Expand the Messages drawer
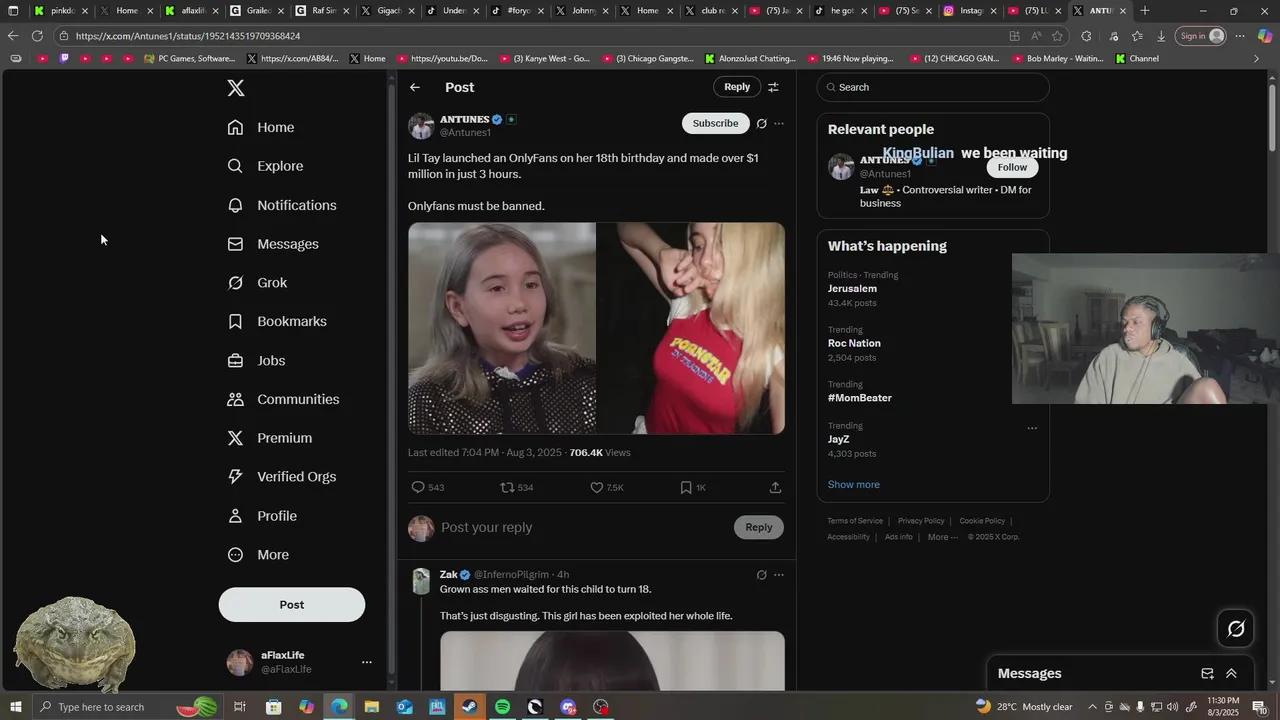 tap(1231, 674)
